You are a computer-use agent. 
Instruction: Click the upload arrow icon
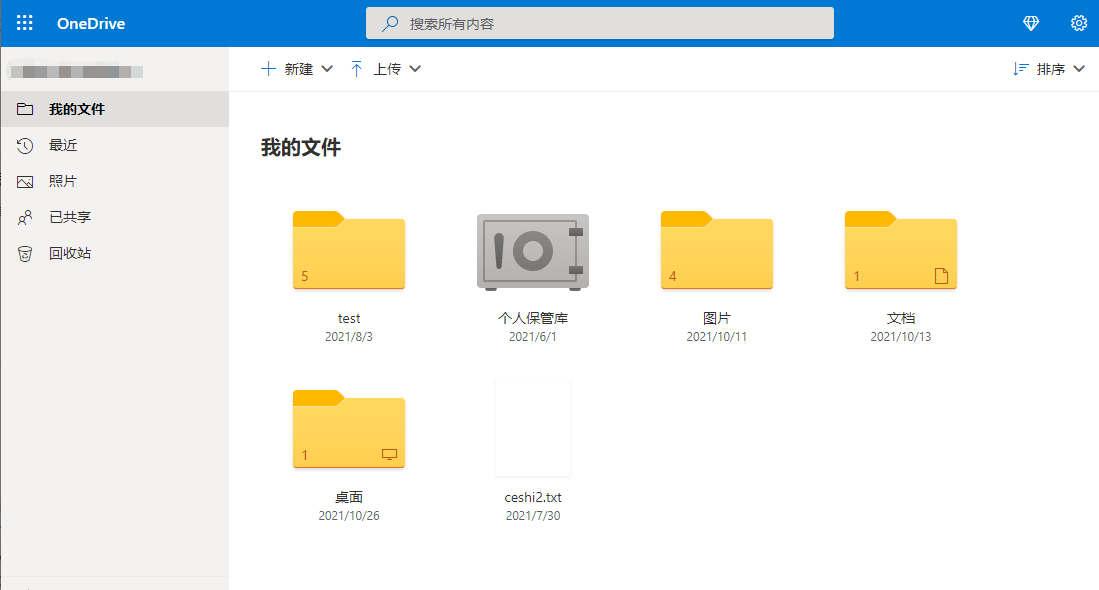356,69
